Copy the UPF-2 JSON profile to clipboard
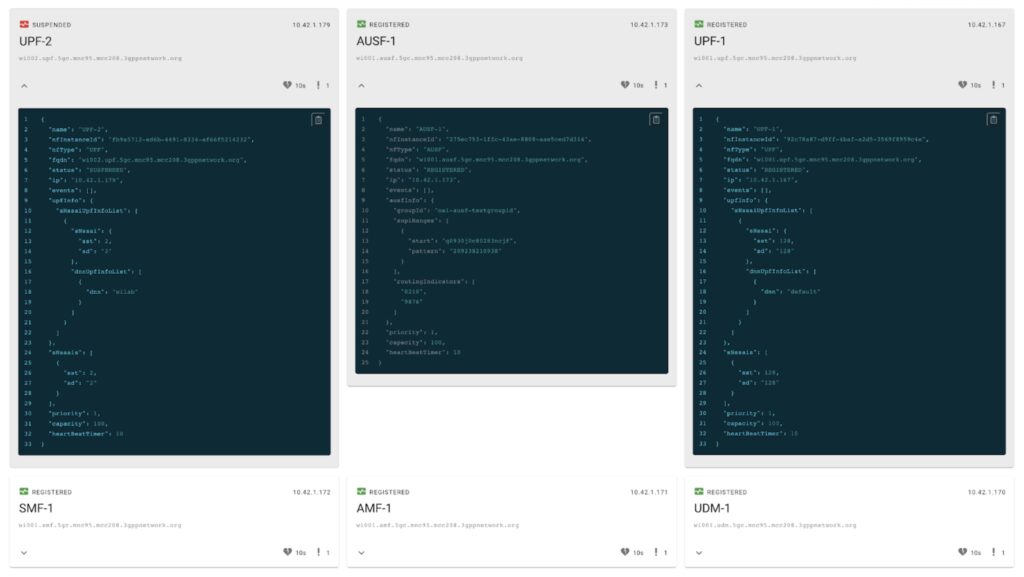 coord(318,119)
